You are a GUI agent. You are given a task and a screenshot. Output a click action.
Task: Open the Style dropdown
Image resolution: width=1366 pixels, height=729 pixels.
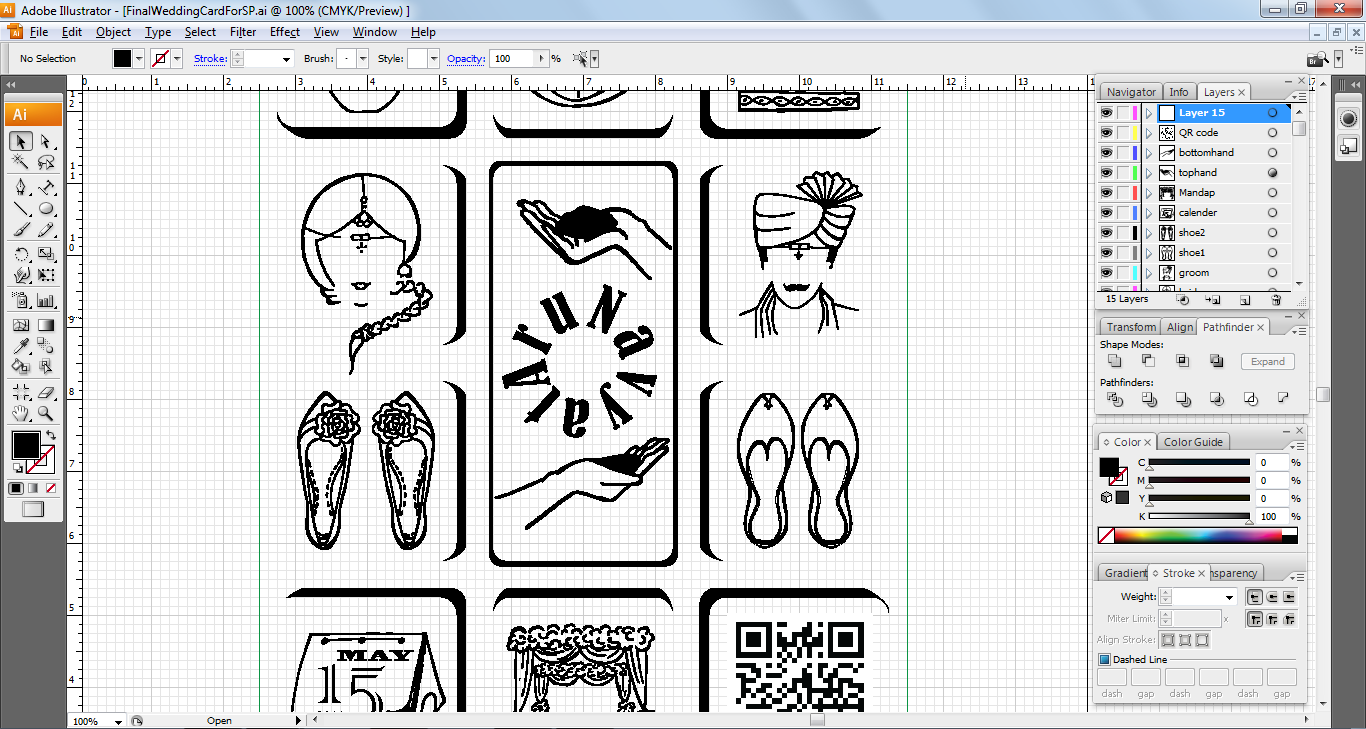coord(434,59)
